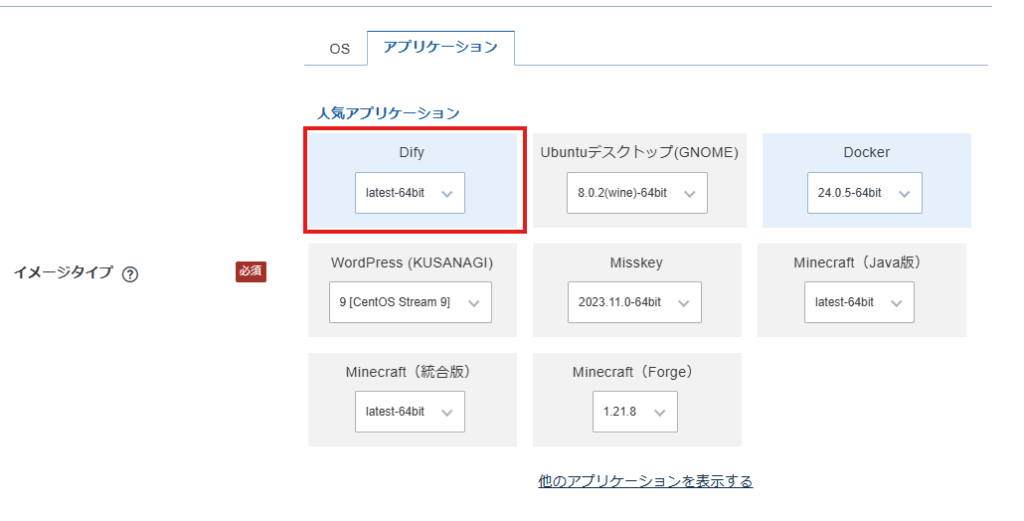Click the help icon beside イメージタイプ
The image size is (1024, 521).
click(x=129, y=273)
